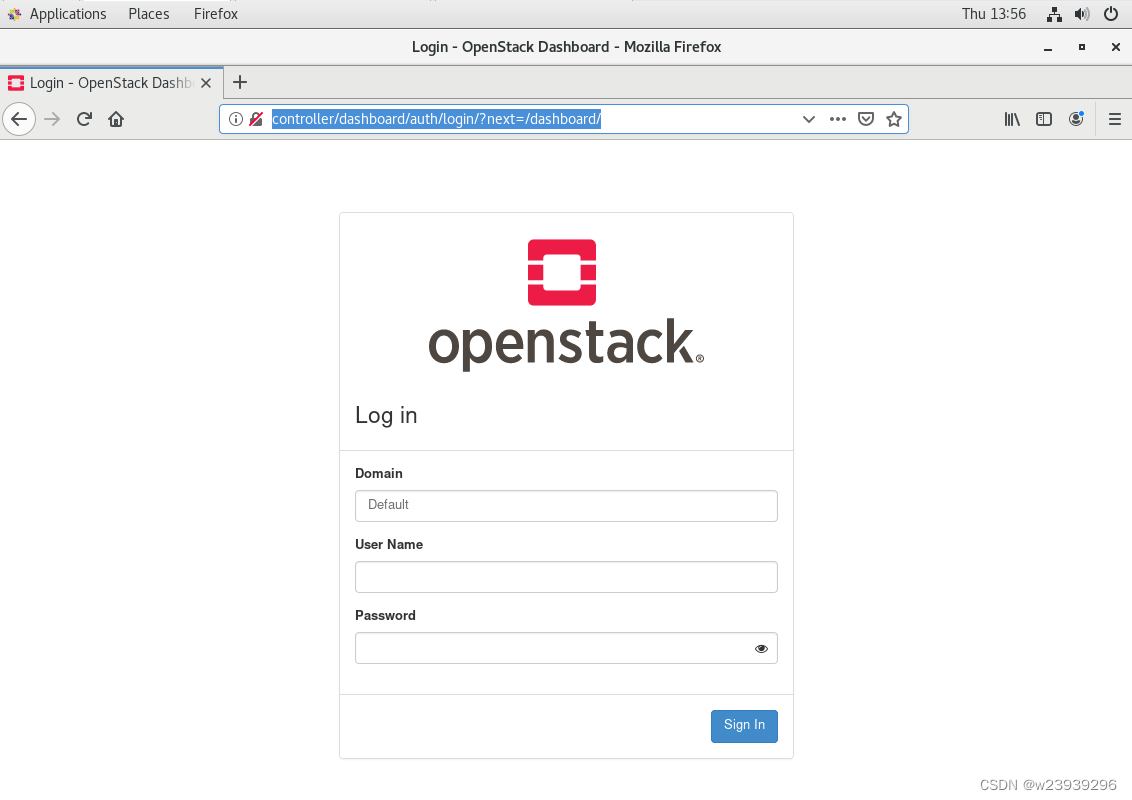Open the Firefox application menu
The width and height of the screenshot is (1132, 800).
click(1114, 118)
